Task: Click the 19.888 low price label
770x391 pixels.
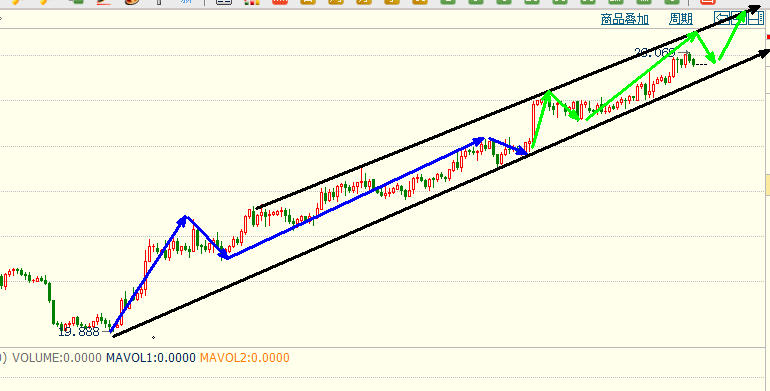Action: (x=79, y=332)
